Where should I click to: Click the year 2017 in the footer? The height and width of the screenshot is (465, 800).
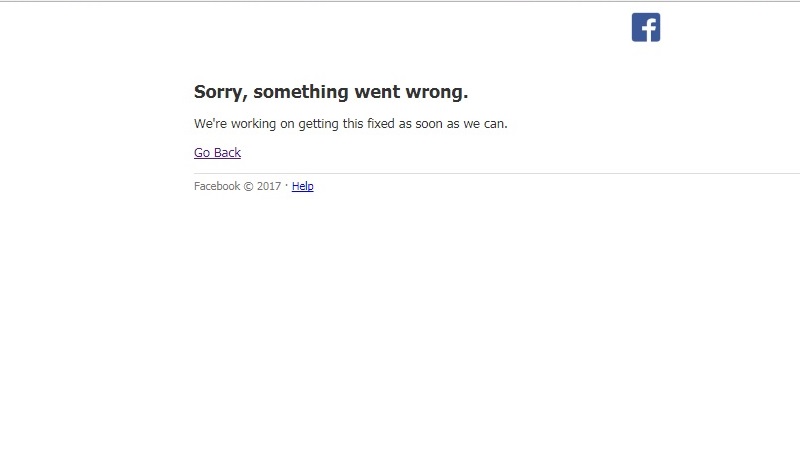point(269,186)
